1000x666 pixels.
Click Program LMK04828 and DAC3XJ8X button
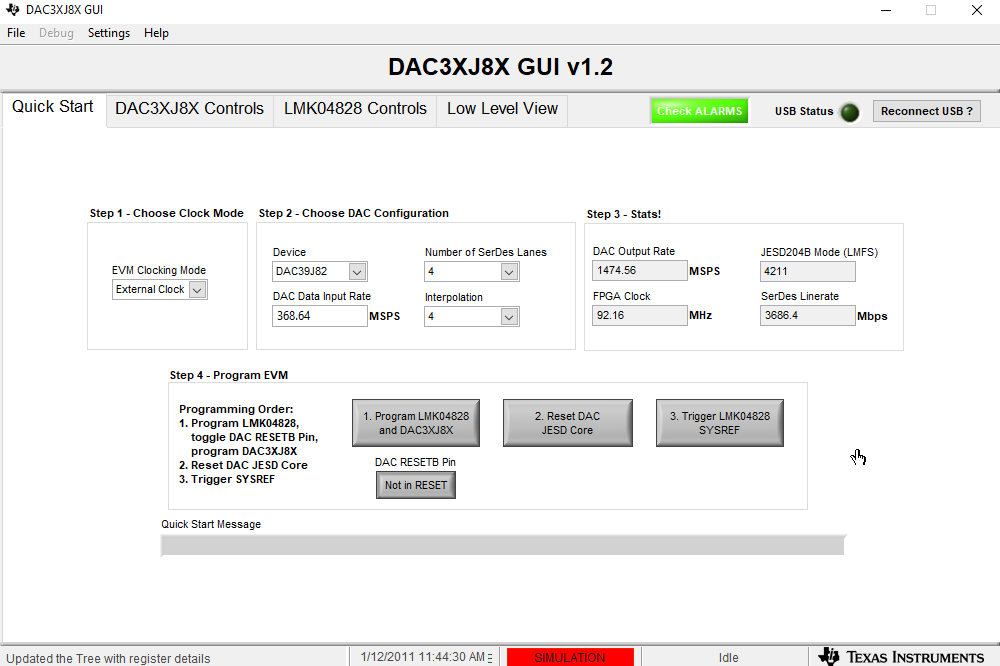(x=416, y=423)
